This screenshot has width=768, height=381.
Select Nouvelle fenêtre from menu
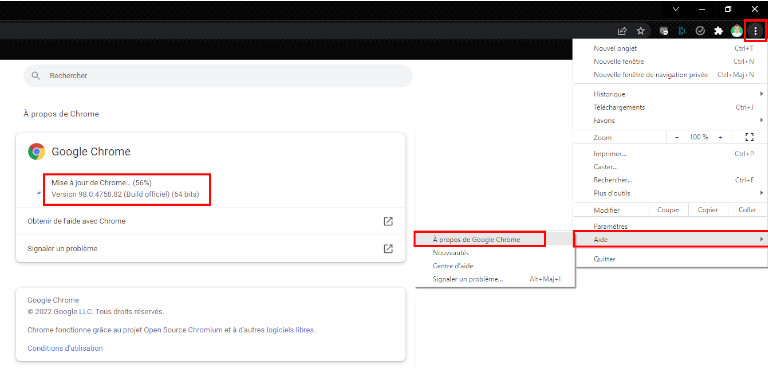(x=670, y=62)
